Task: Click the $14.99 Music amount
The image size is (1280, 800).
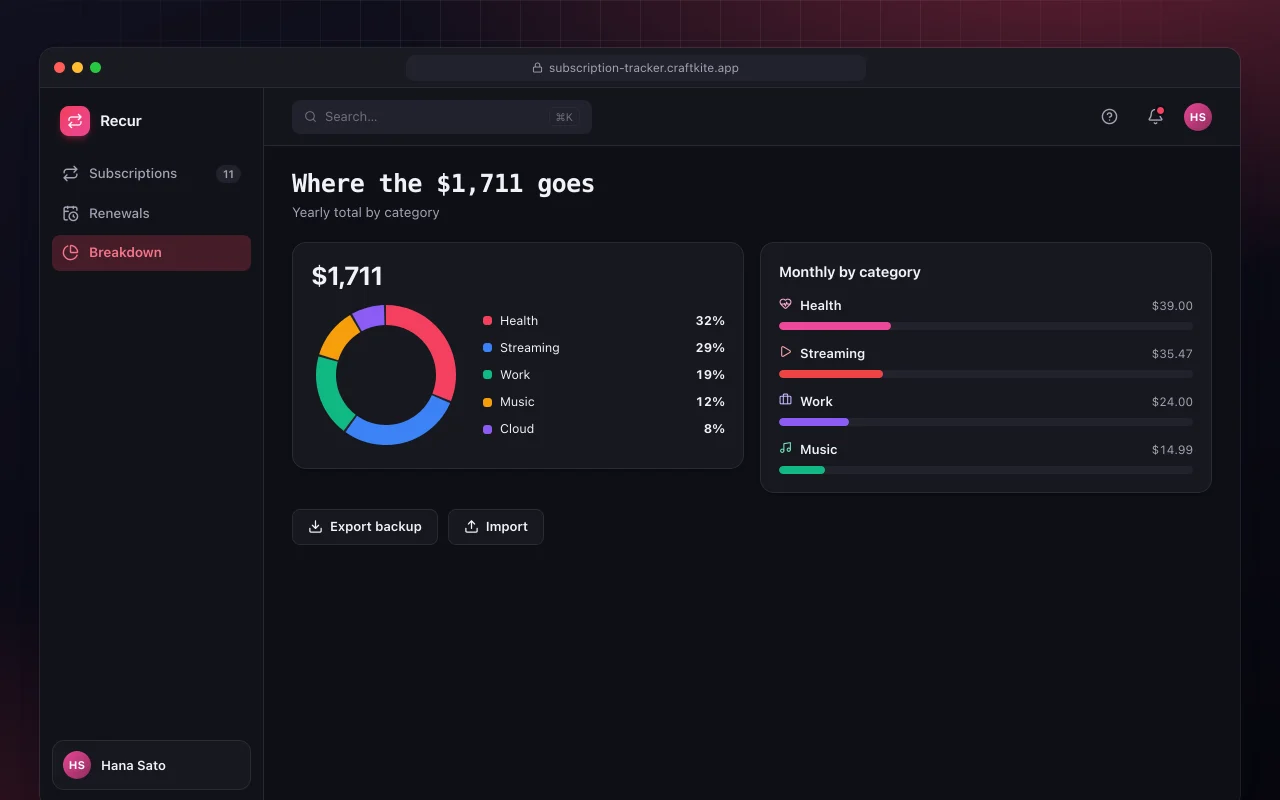Action: pyautogui.click(x=1172, y=450)
